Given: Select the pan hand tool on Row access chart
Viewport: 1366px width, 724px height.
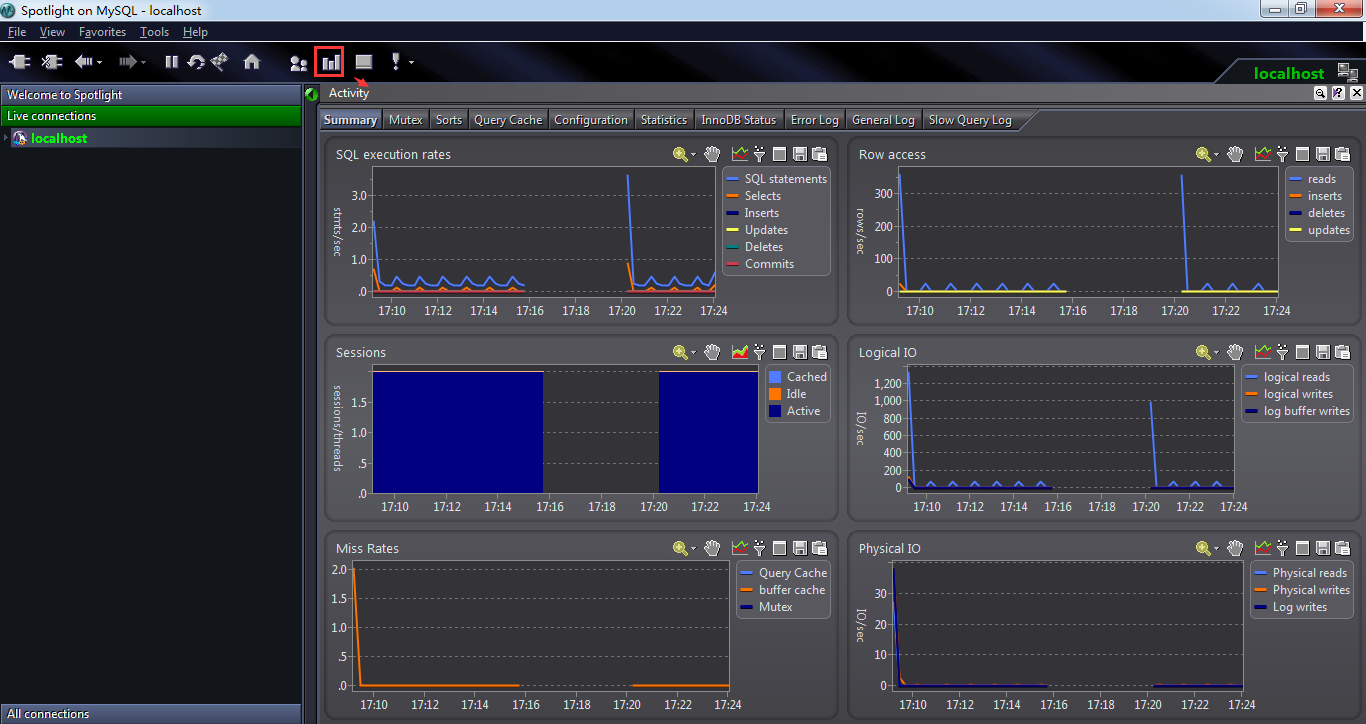Looking at the screenshot, I should (x=1235, y=154).
